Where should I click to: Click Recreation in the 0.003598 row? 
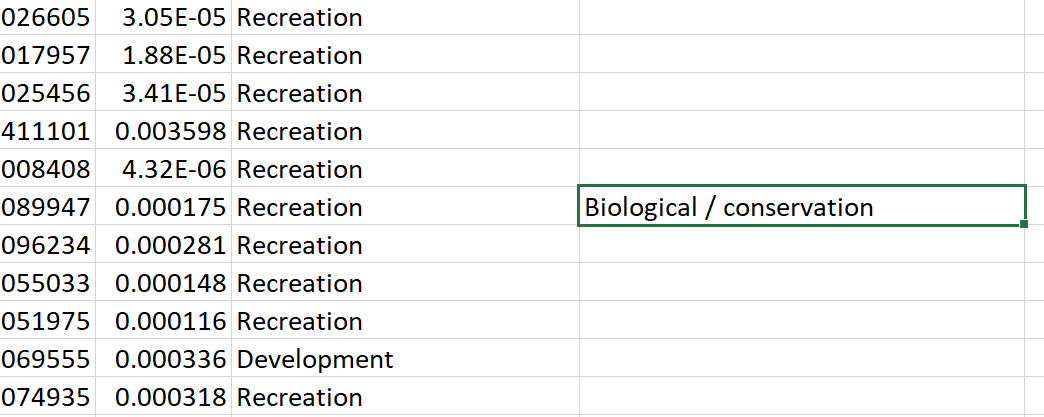(x=299, y=131)
